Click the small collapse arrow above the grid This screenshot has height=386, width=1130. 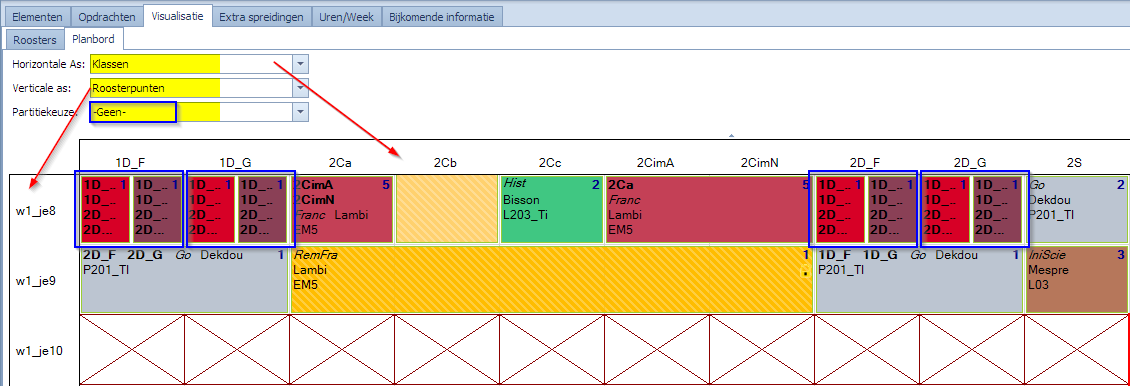[731, 135]
